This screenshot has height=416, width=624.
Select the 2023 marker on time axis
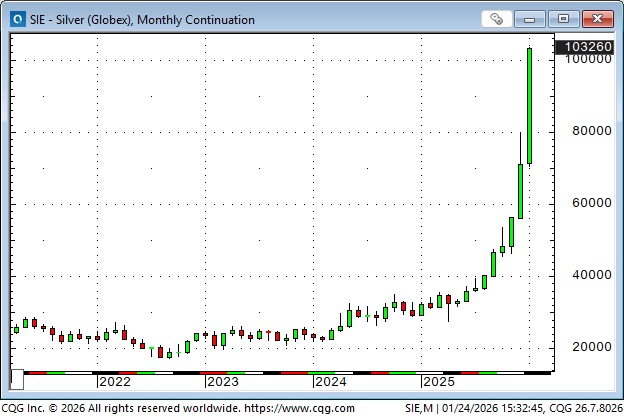pyautogui.click(x=222, y=382)
